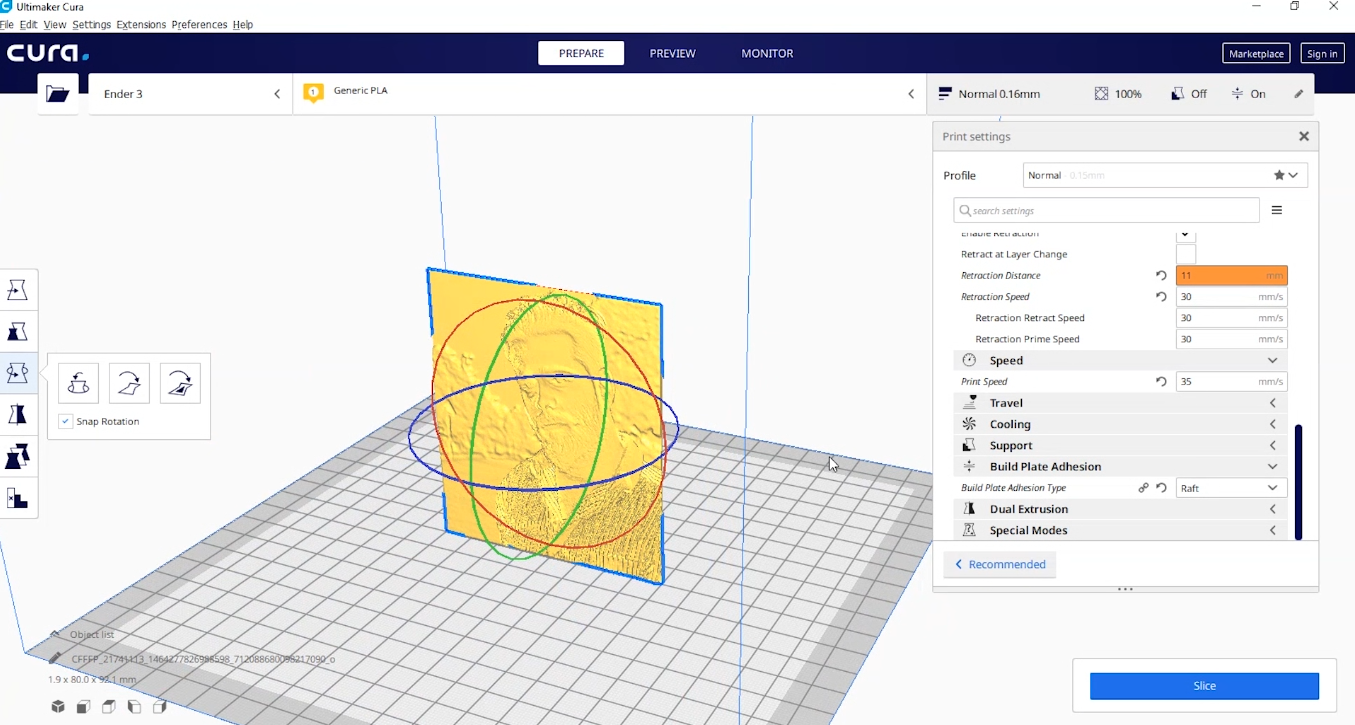Reset the model rotation
Viewport: 1355px width, 725px height.
coord(78,383)
